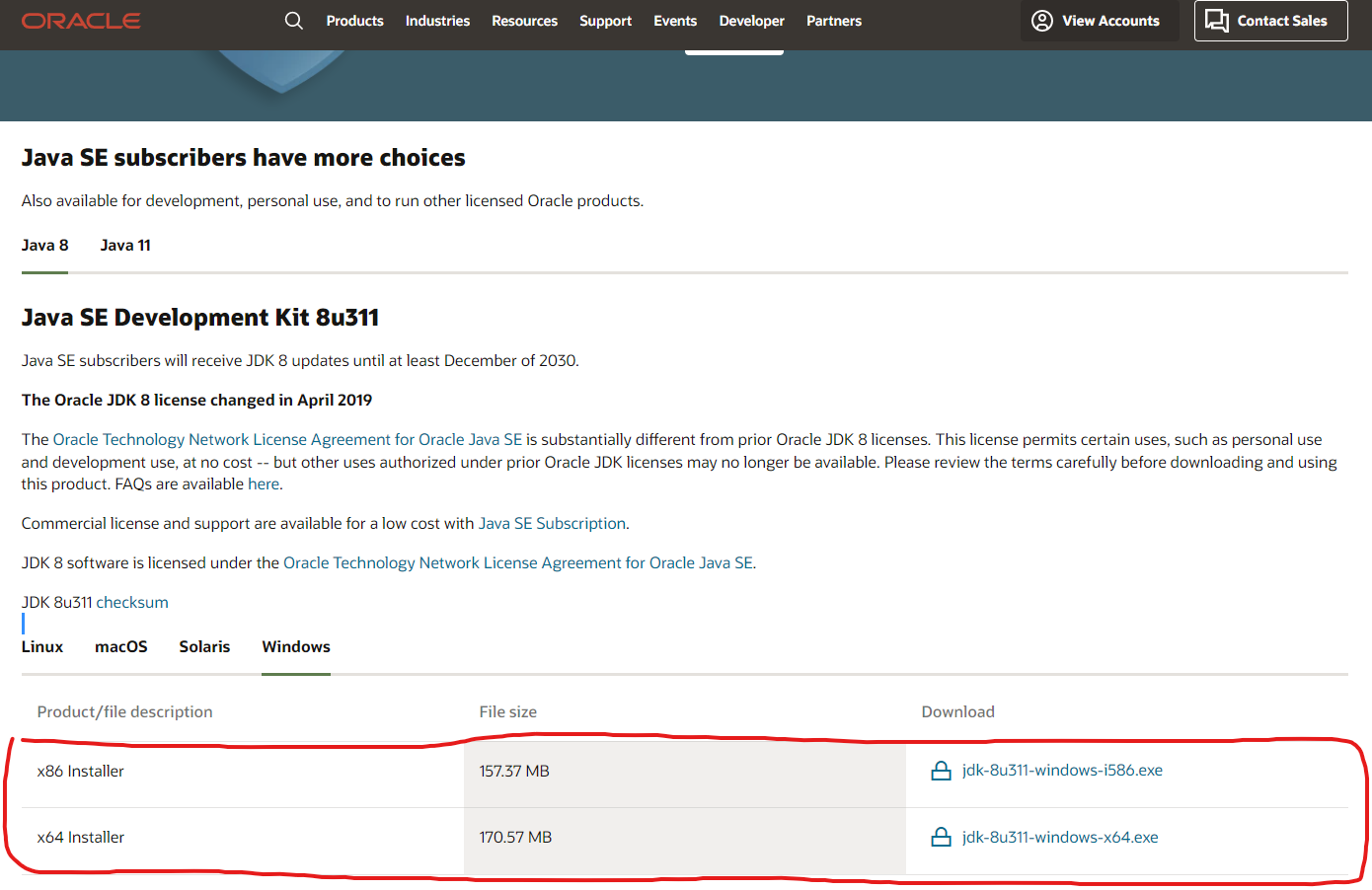Click the Oracle logo
This screenshot has width=1372, height=890.
(x=81, y=21)
